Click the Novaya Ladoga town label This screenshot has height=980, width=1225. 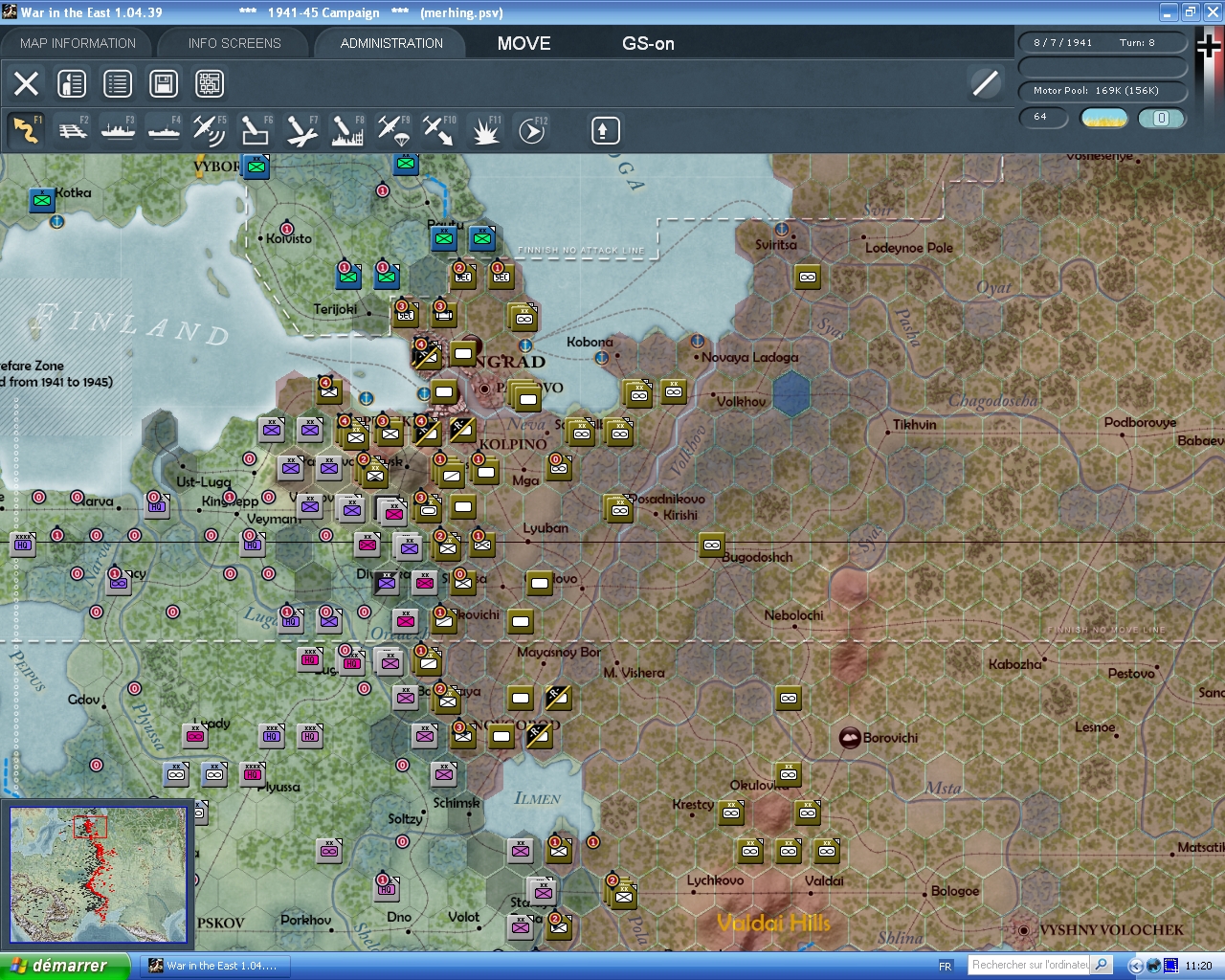coord(749,357)
